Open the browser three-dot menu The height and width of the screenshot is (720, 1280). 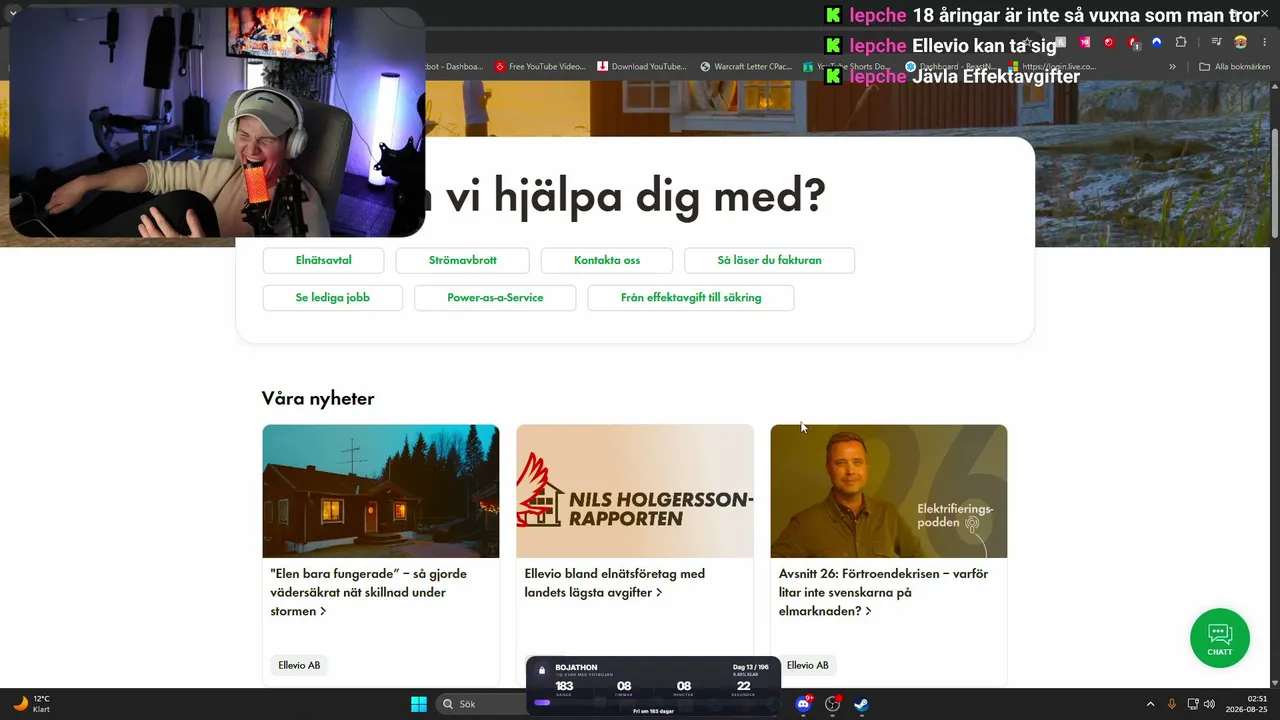[x=1263, y=42]
